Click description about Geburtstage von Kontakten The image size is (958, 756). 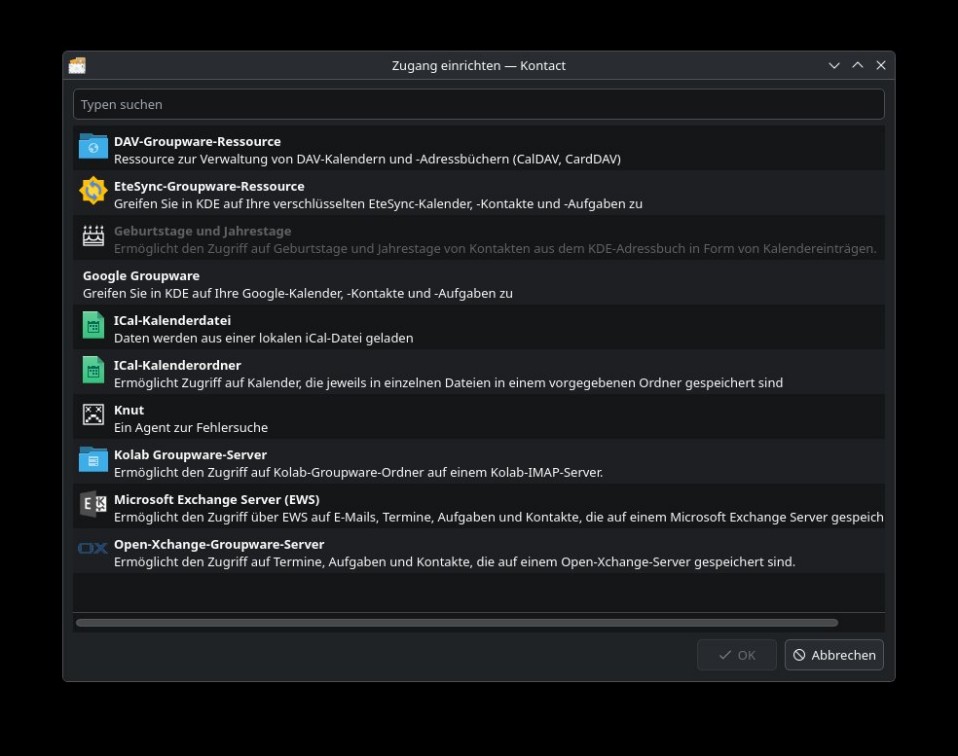495,249
